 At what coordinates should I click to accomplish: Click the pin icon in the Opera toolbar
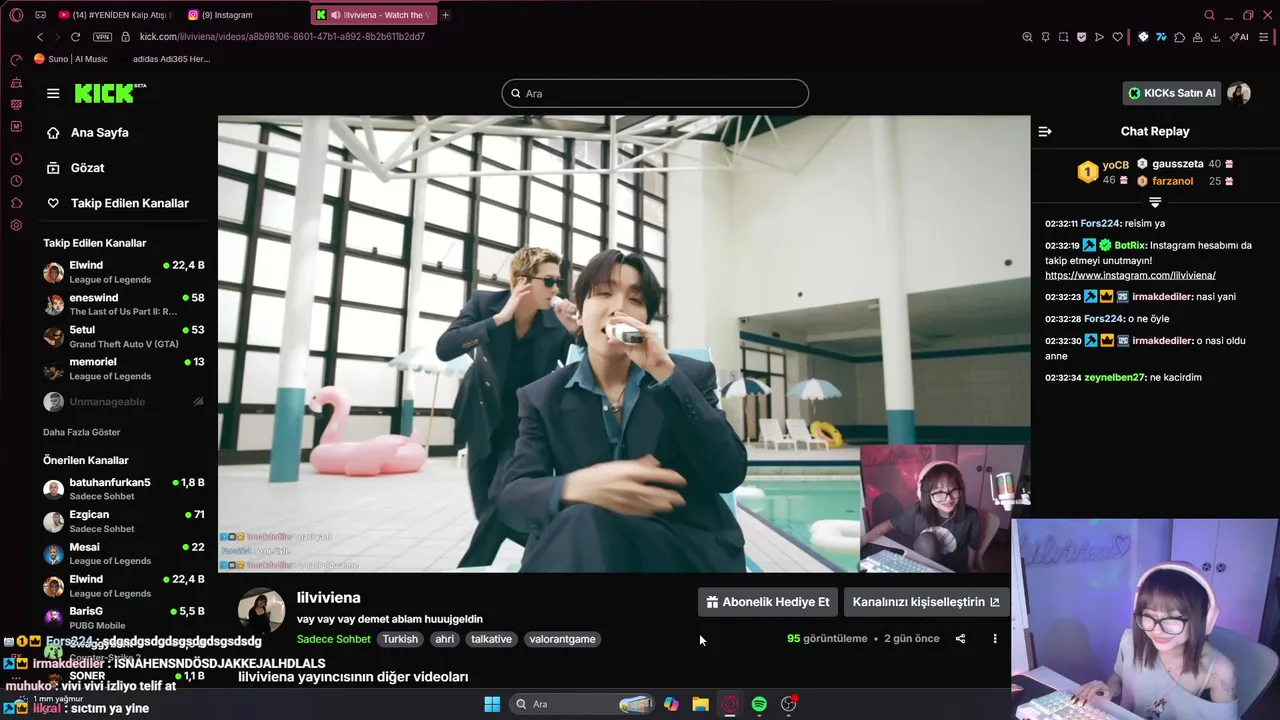click(1045, 37)
